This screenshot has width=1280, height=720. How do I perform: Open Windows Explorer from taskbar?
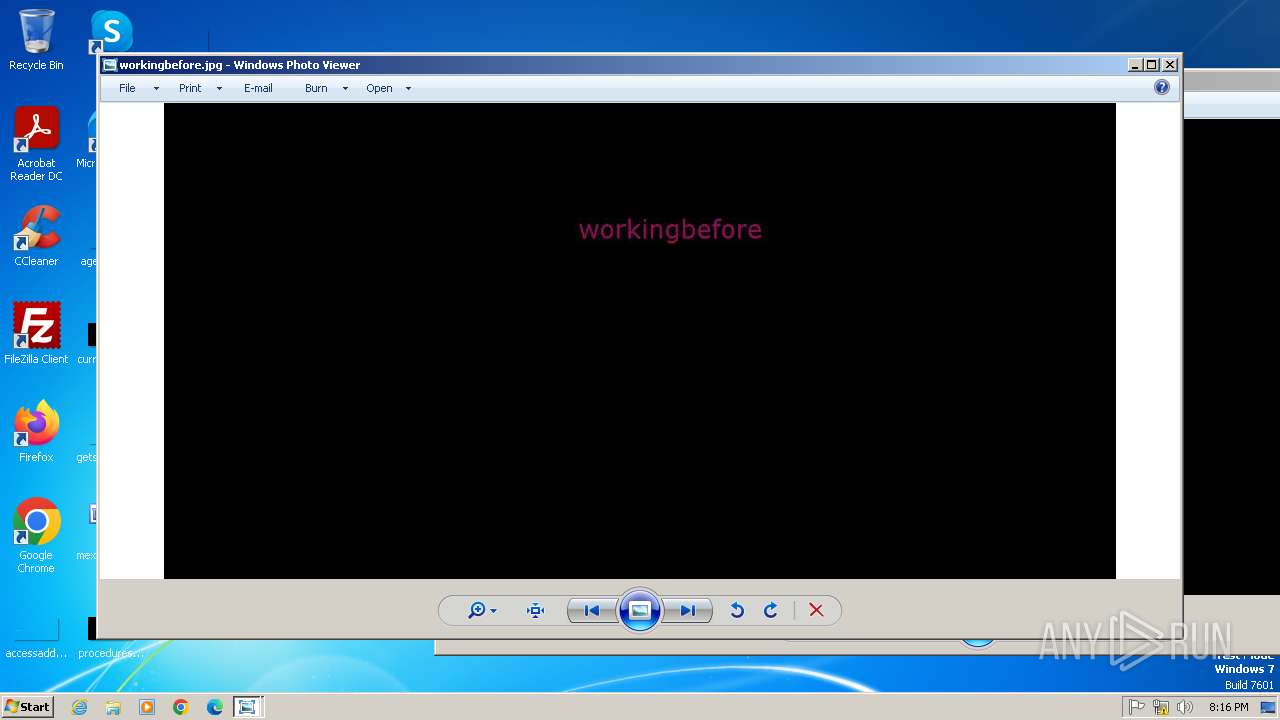pos(113,707)
